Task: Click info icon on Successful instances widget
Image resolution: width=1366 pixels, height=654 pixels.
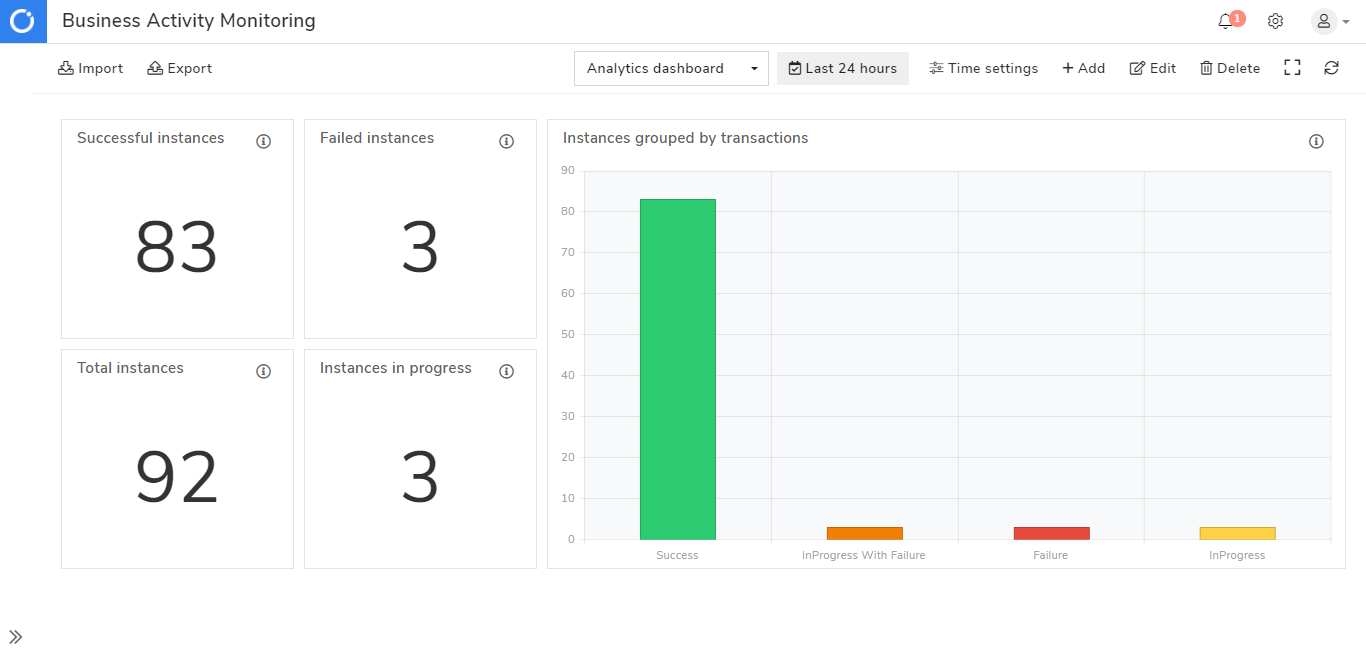Action: tap(264, 141)
